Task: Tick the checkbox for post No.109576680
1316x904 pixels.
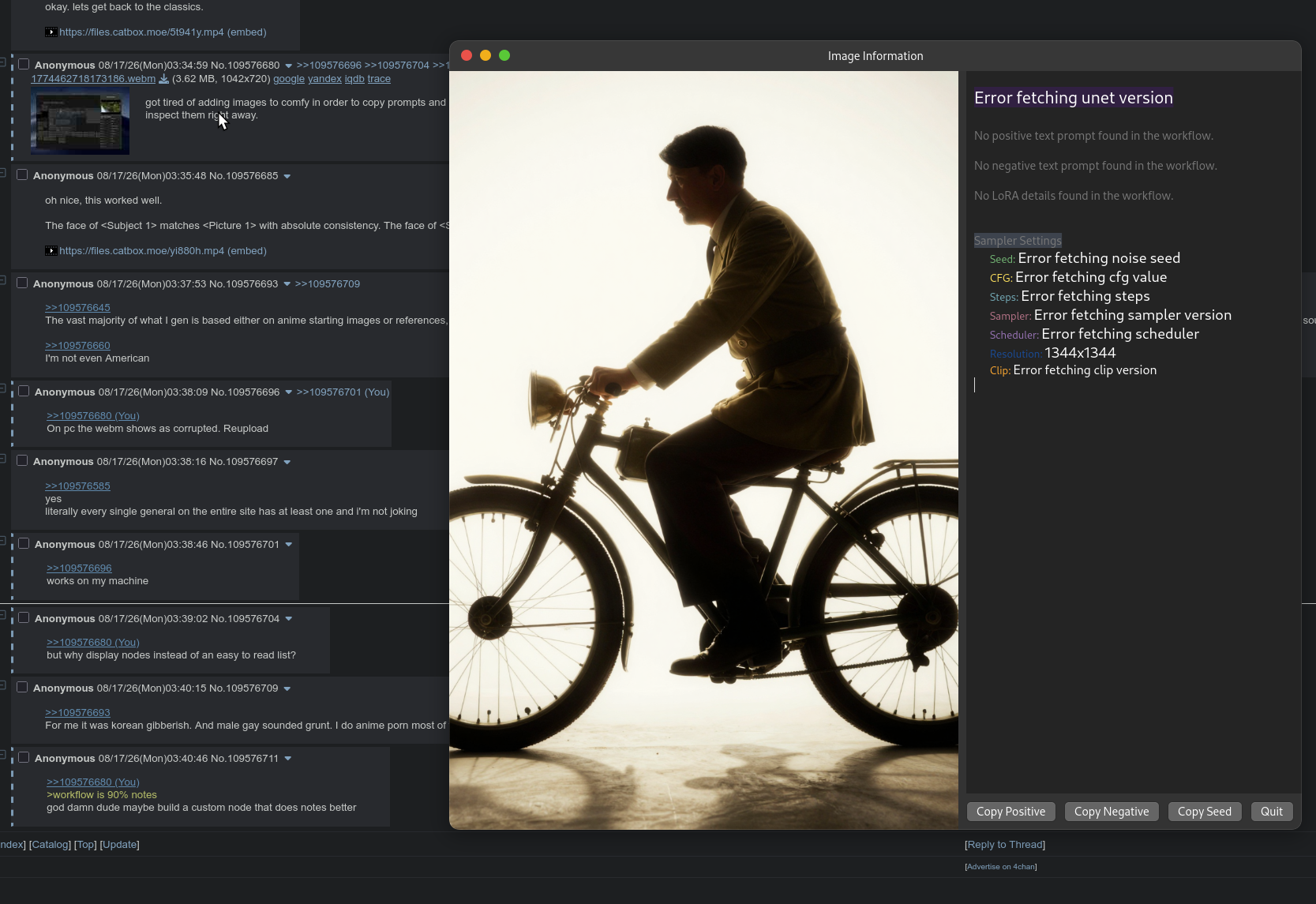Action: [24, 64]
